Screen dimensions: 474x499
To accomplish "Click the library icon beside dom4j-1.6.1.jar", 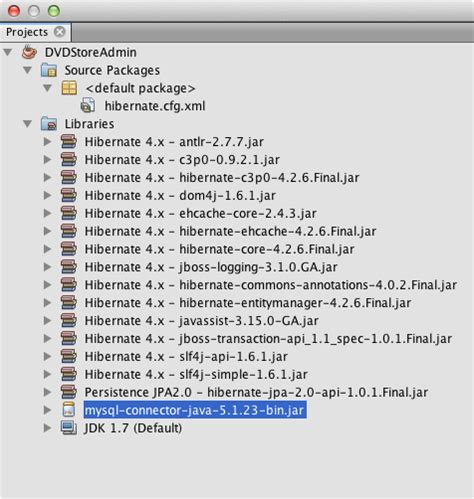I will (69, 195).
